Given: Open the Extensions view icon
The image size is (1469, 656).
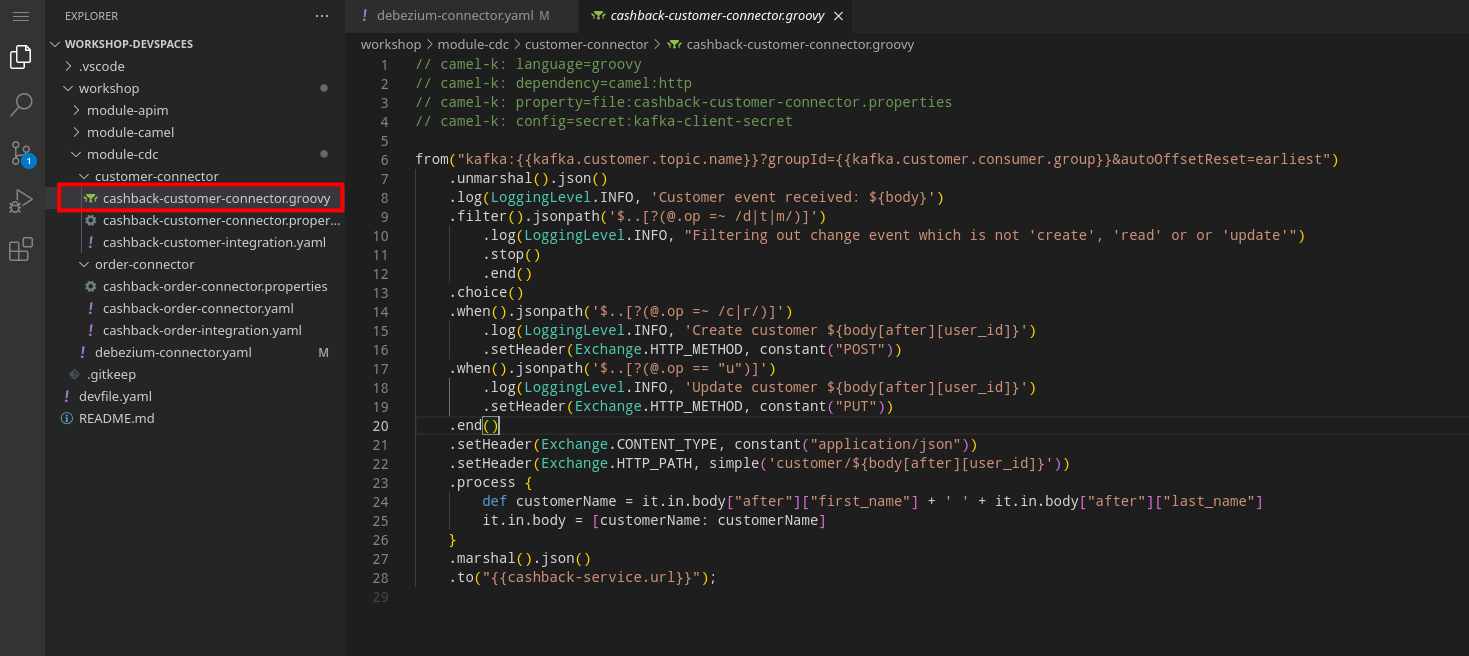Looking at the screenshot, I should [20, 249].
